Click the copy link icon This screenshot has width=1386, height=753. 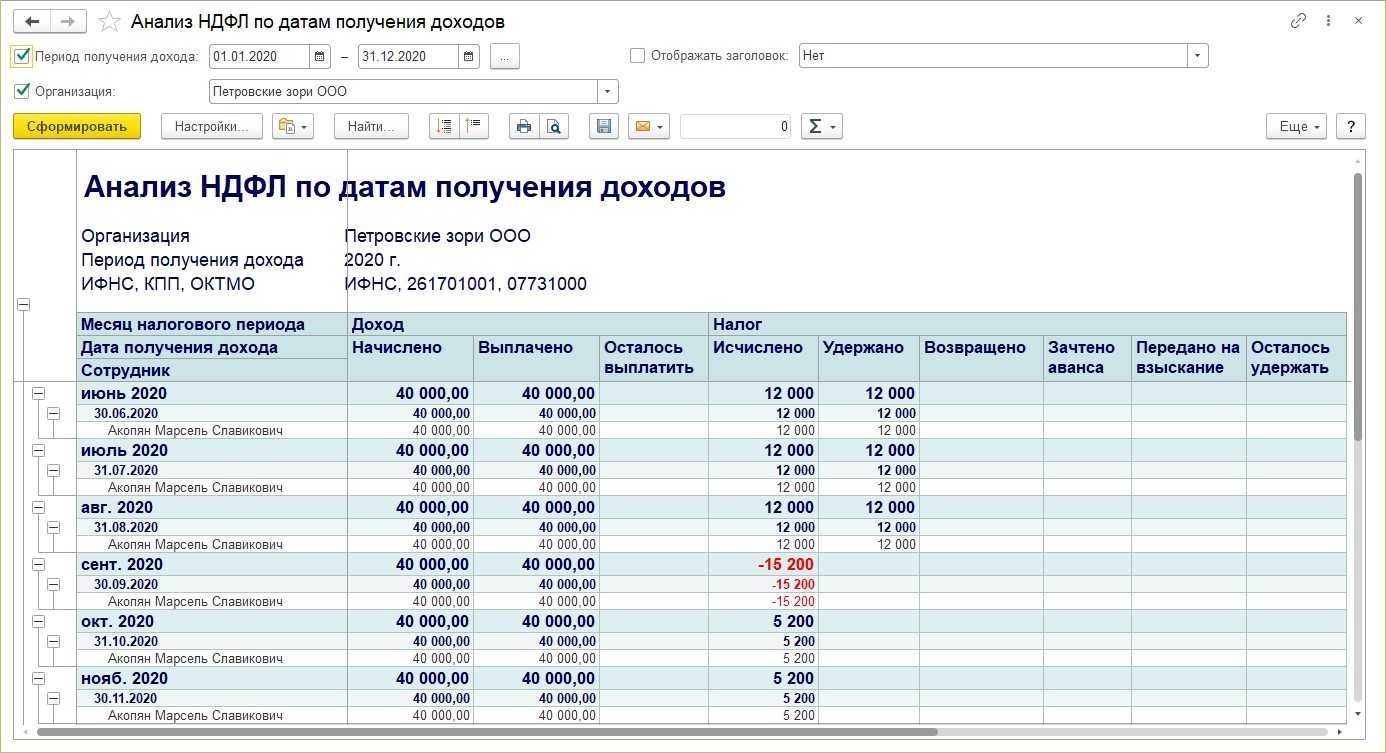[1298, 21]
